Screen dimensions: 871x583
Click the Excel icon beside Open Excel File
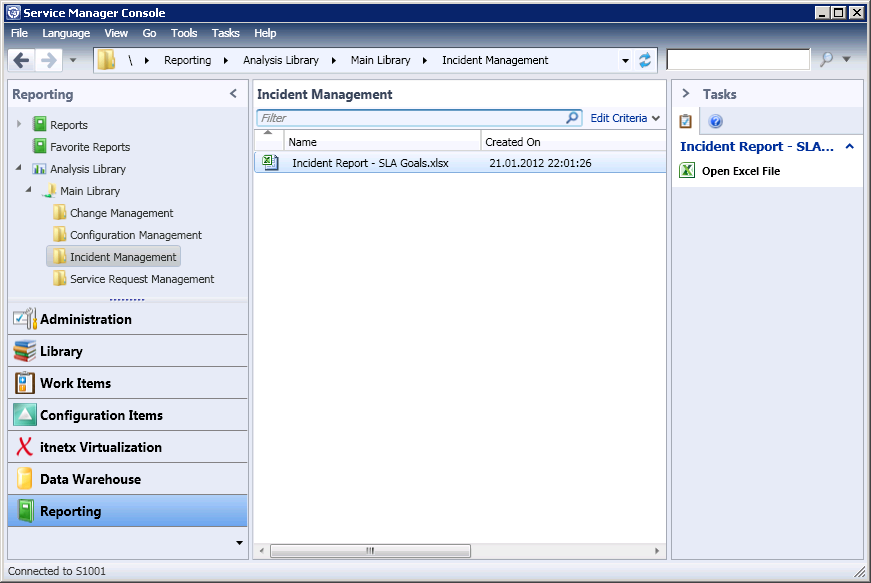687,171
